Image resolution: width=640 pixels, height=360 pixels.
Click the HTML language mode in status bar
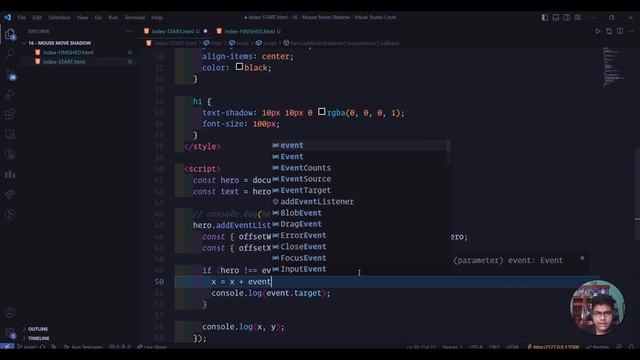[x=512, y=347]
